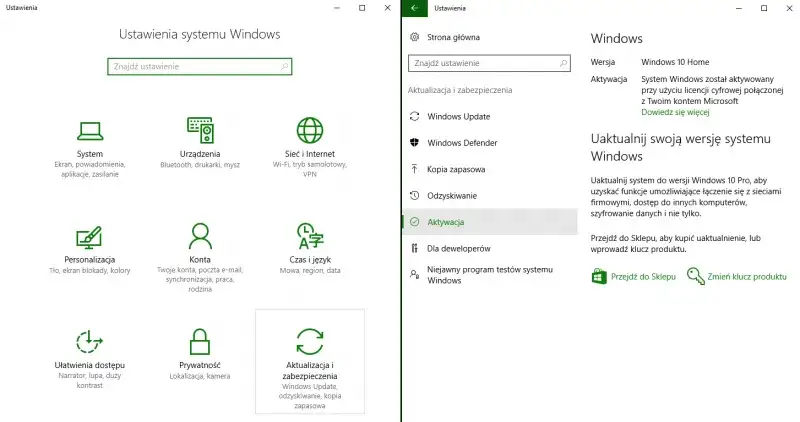800x422 pixels.
Task: Click the Kopia zapasowa upload arrow icon
Action: click(414, 169)
